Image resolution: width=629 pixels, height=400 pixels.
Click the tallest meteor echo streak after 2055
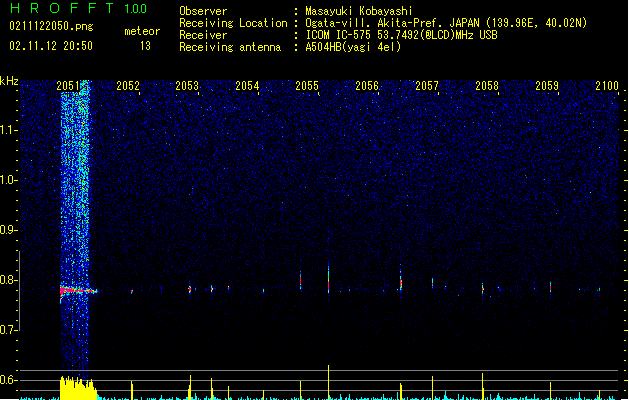329,278
